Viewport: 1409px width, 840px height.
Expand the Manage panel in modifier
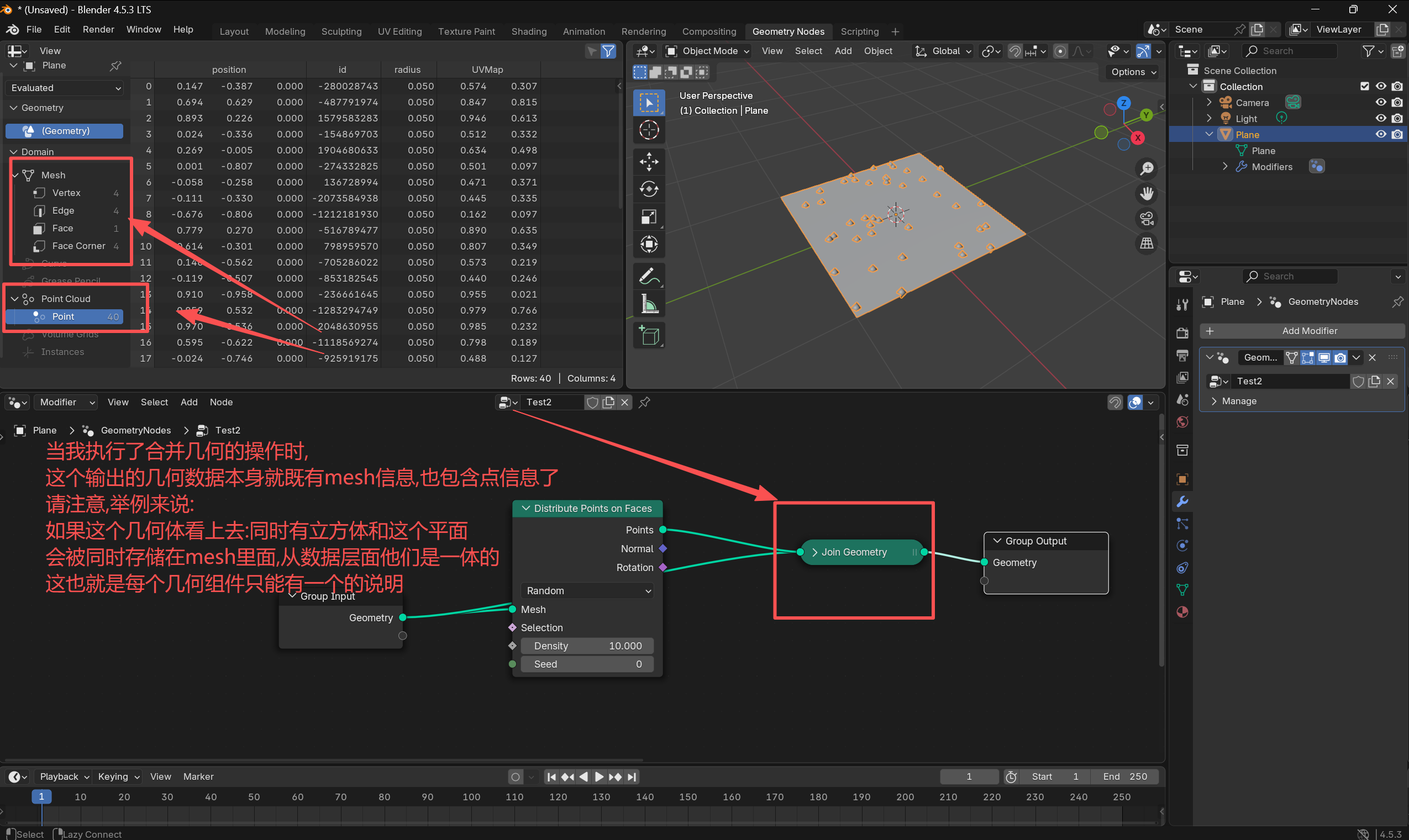pos(1238,401)
